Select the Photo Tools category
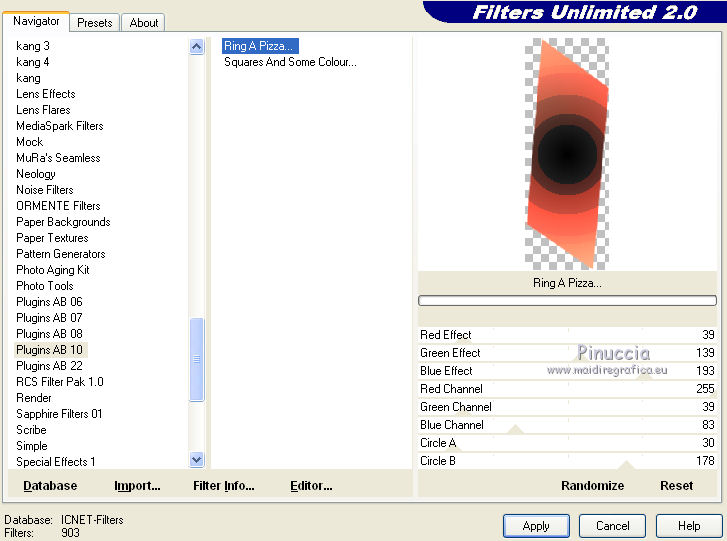 click(45, 286)
